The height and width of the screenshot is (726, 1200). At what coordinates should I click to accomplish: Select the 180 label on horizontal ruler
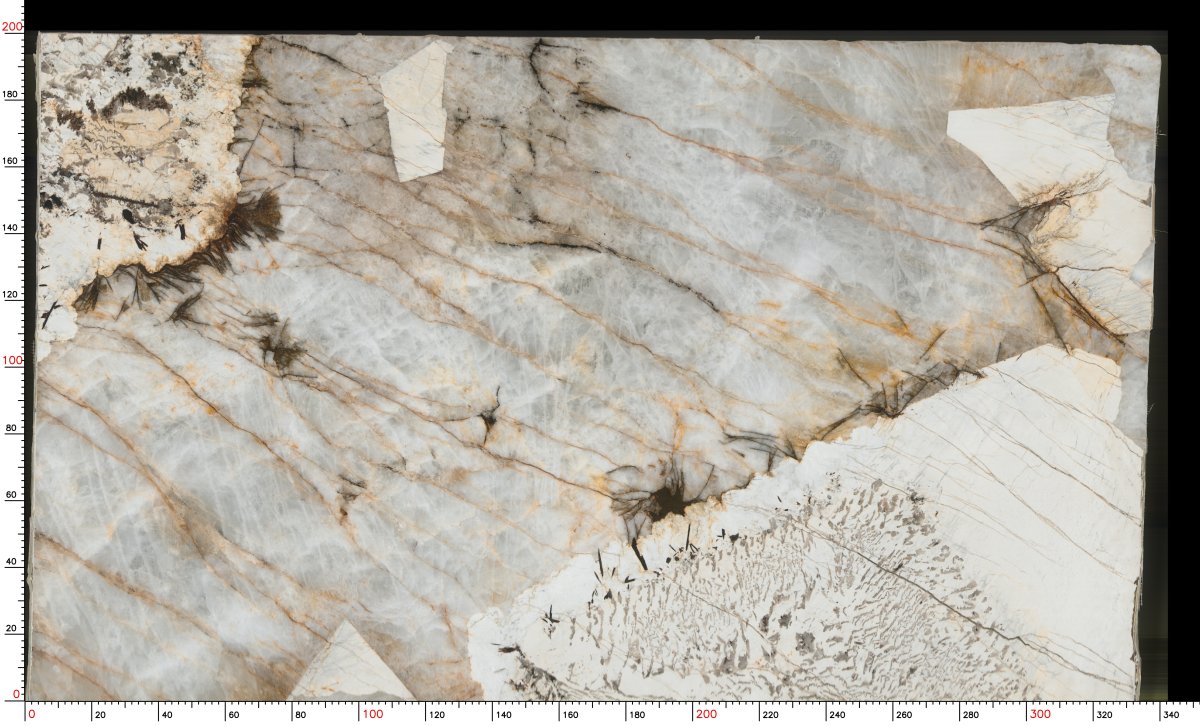[637, 715]
